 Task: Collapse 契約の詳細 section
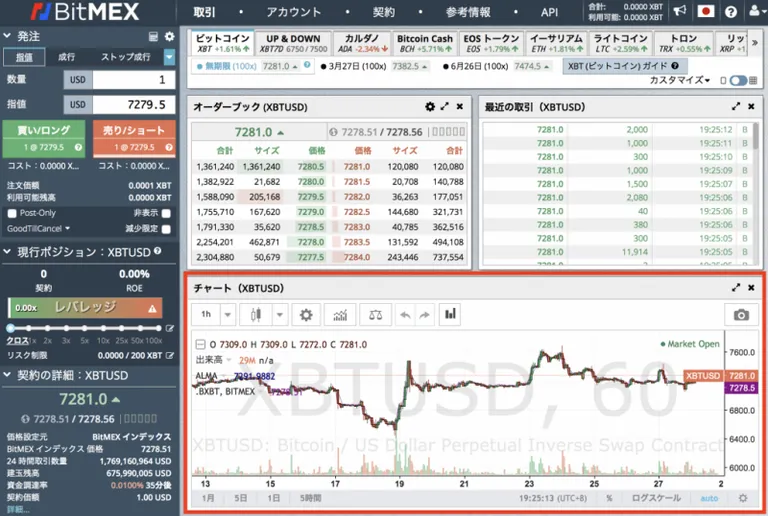7,375
